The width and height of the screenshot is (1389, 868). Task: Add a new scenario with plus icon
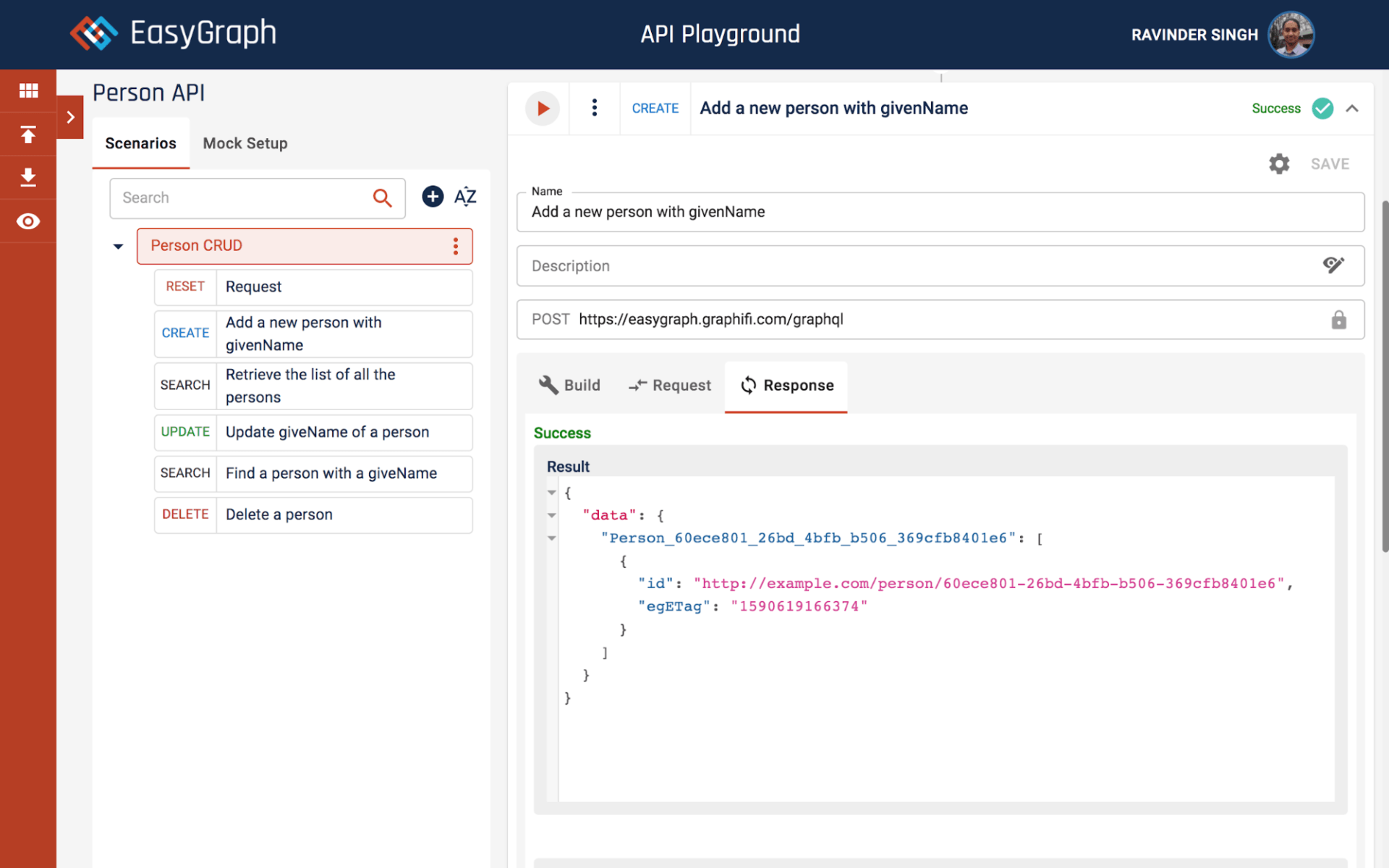coord(433,197)
